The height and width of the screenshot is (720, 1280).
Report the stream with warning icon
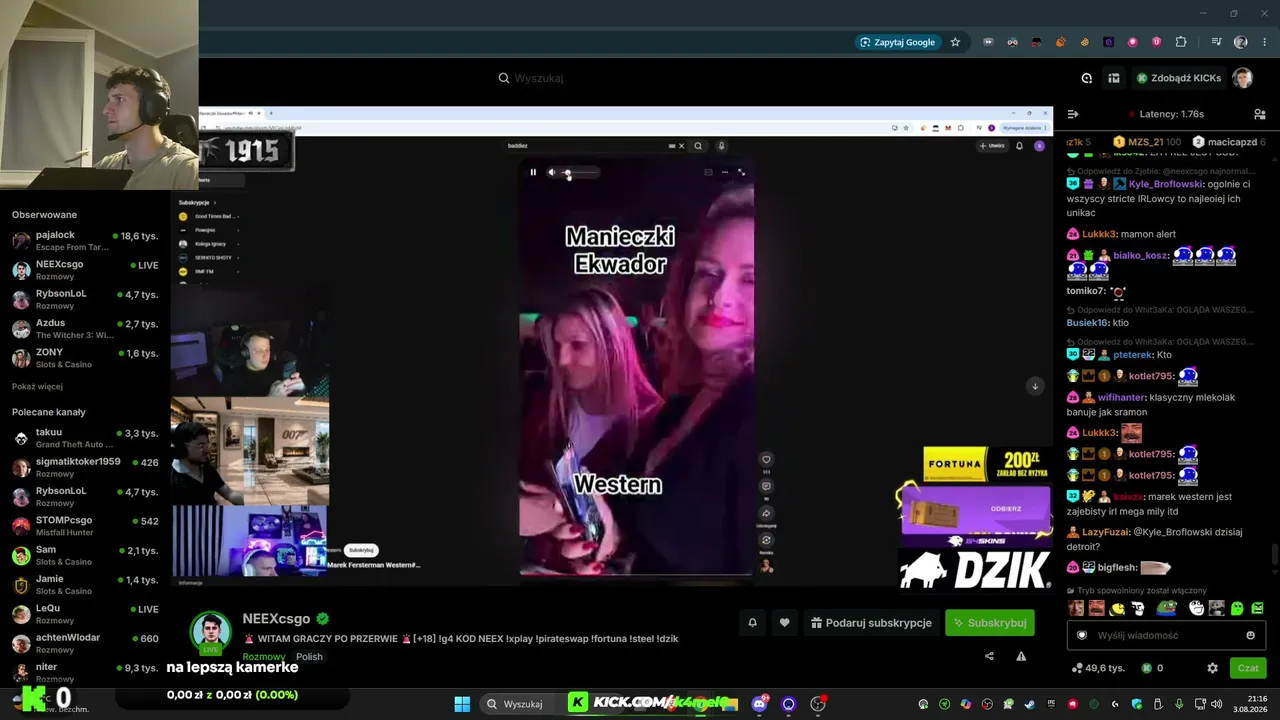(1021, 657)
